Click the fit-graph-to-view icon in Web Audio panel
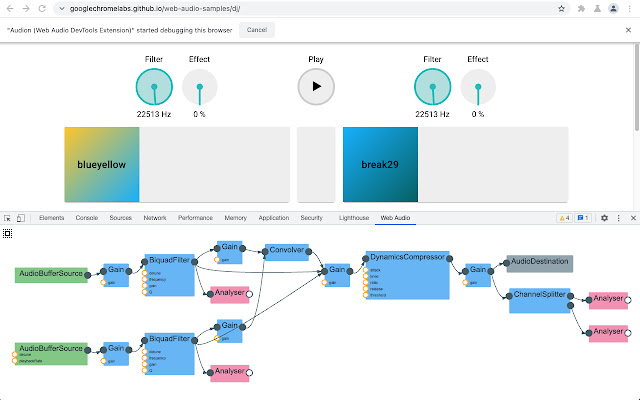Screen dimensions: 640x400 click(x=7, y=233)
